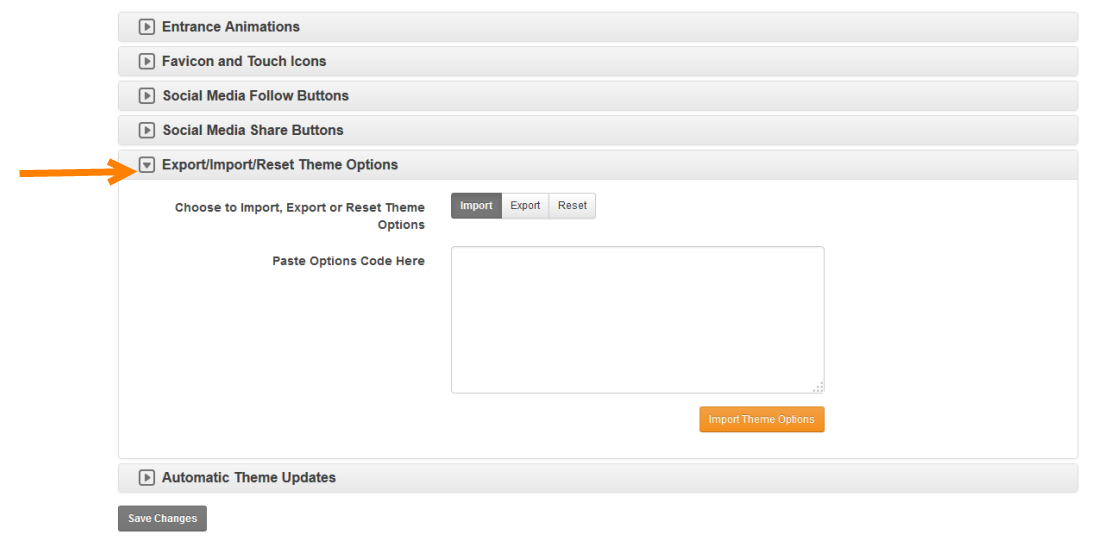Expand the Favicon and Touch Icons heading
Viewport: 1120px width, 540px height.
[x=244, y=61]
